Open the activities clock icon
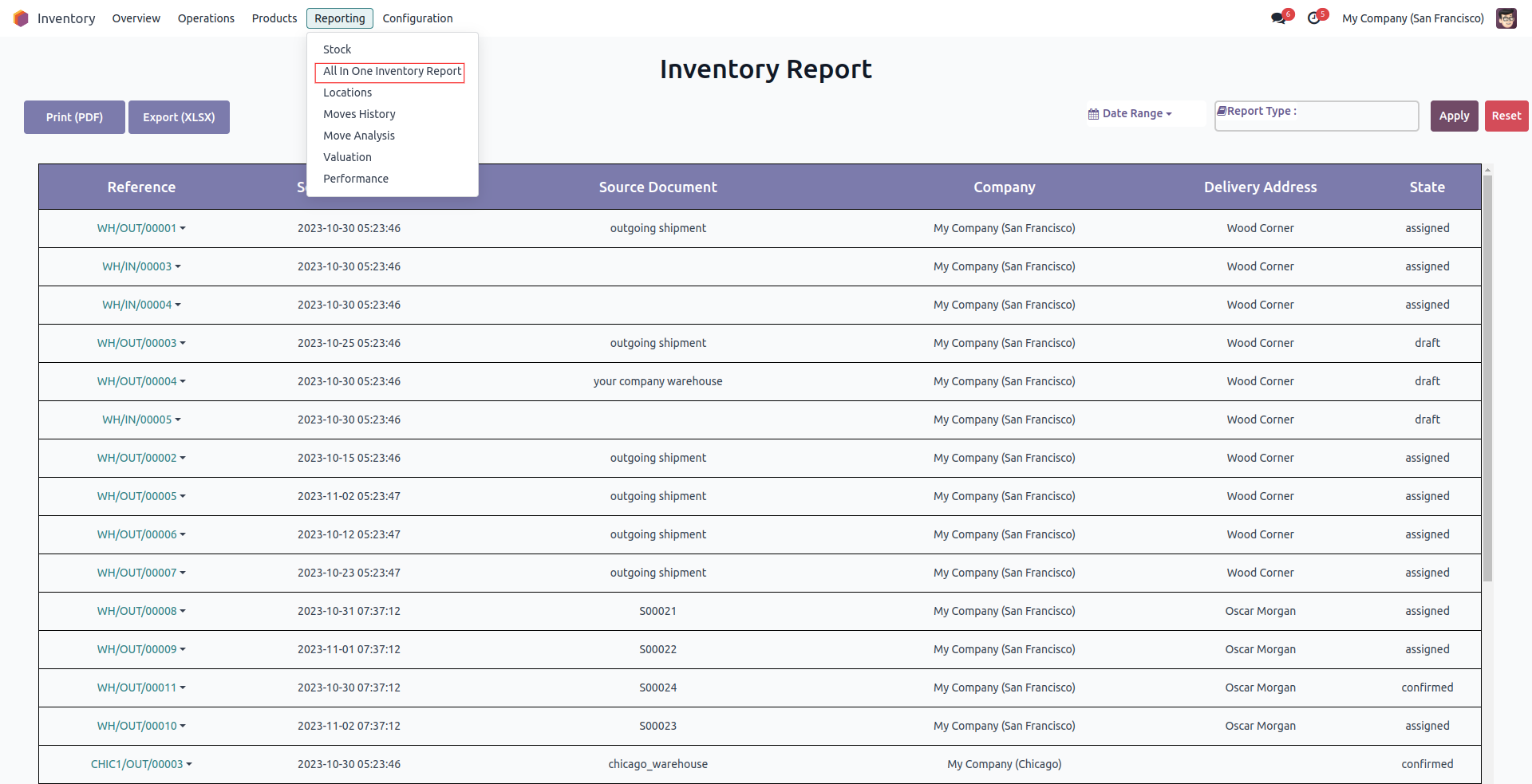 click(1313, 18)
